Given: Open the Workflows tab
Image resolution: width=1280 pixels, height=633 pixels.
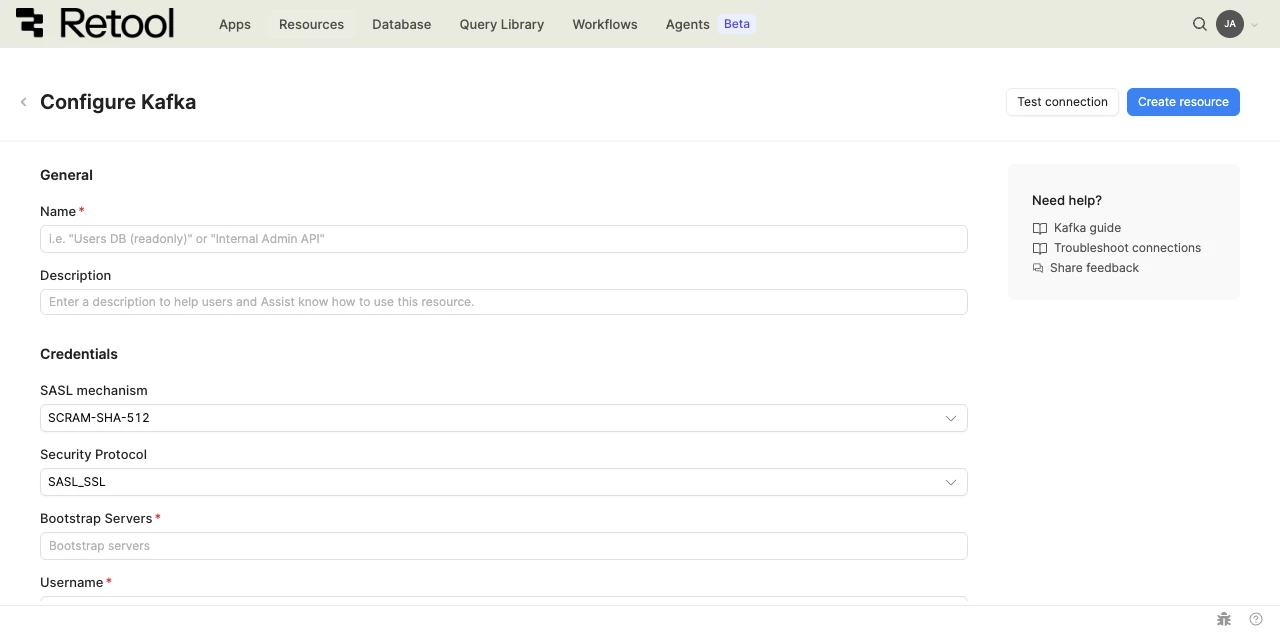Looking at the screenshot, I should click(605, 24).
